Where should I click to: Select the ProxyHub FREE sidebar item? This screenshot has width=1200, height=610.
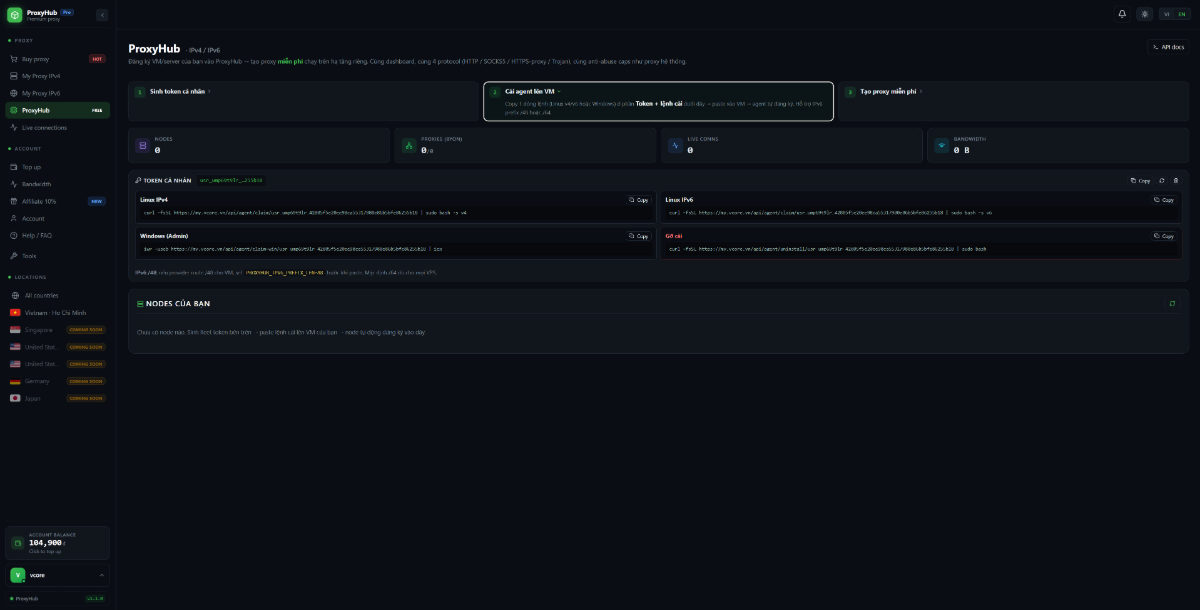click(x=56, y=110)
